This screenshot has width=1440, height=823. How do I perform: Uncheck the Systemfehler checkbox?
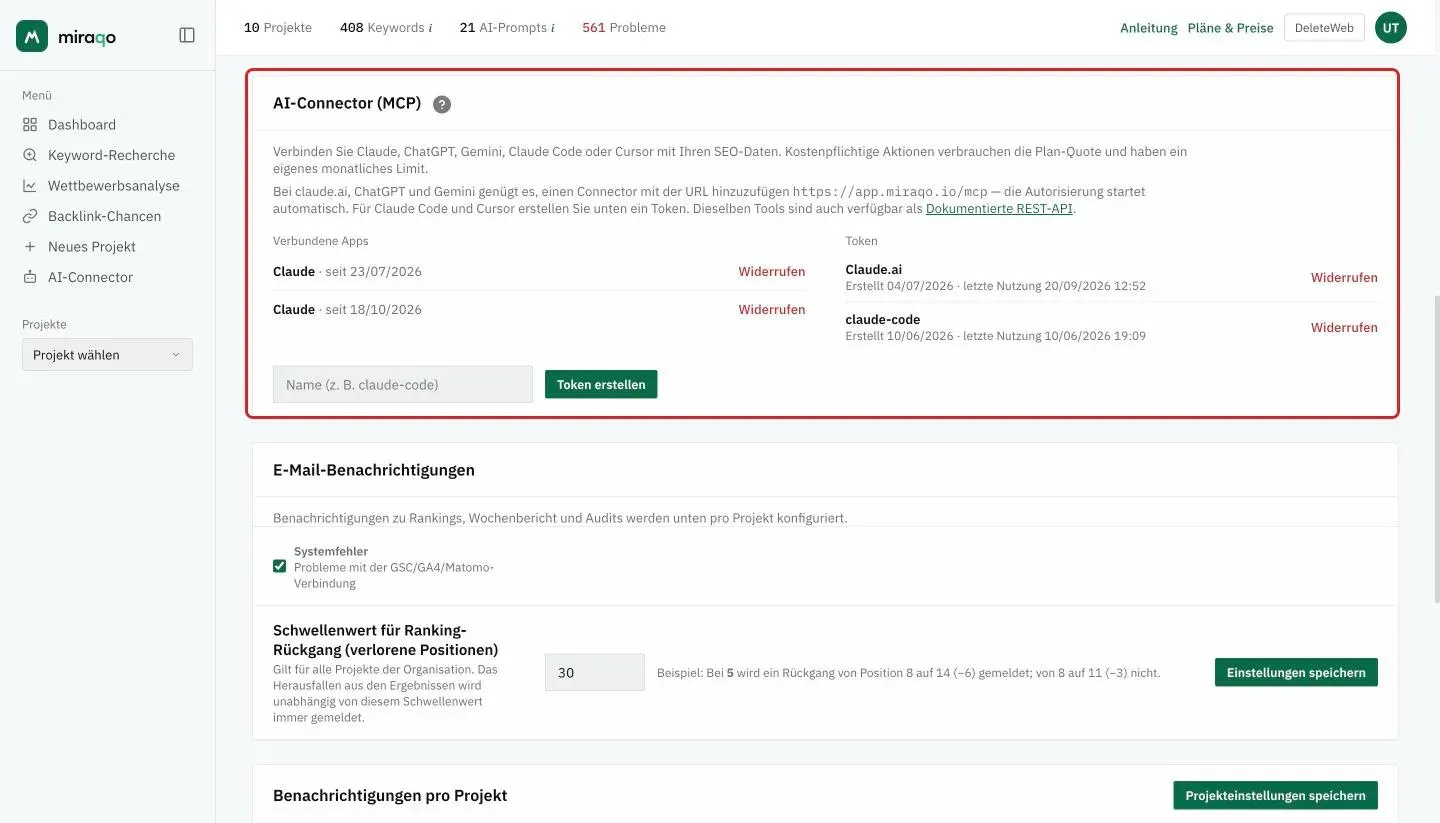pos(279,566)
